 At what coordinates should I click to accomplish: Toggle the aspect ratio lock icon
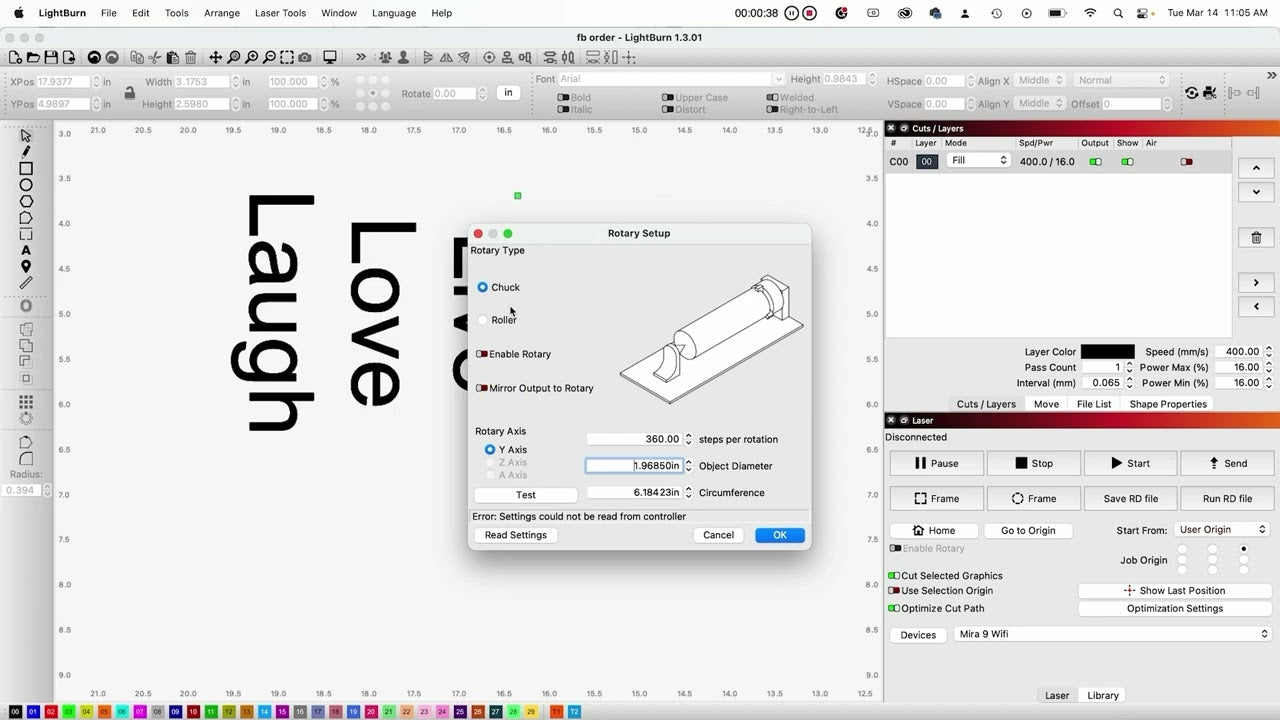coord(129,93)
